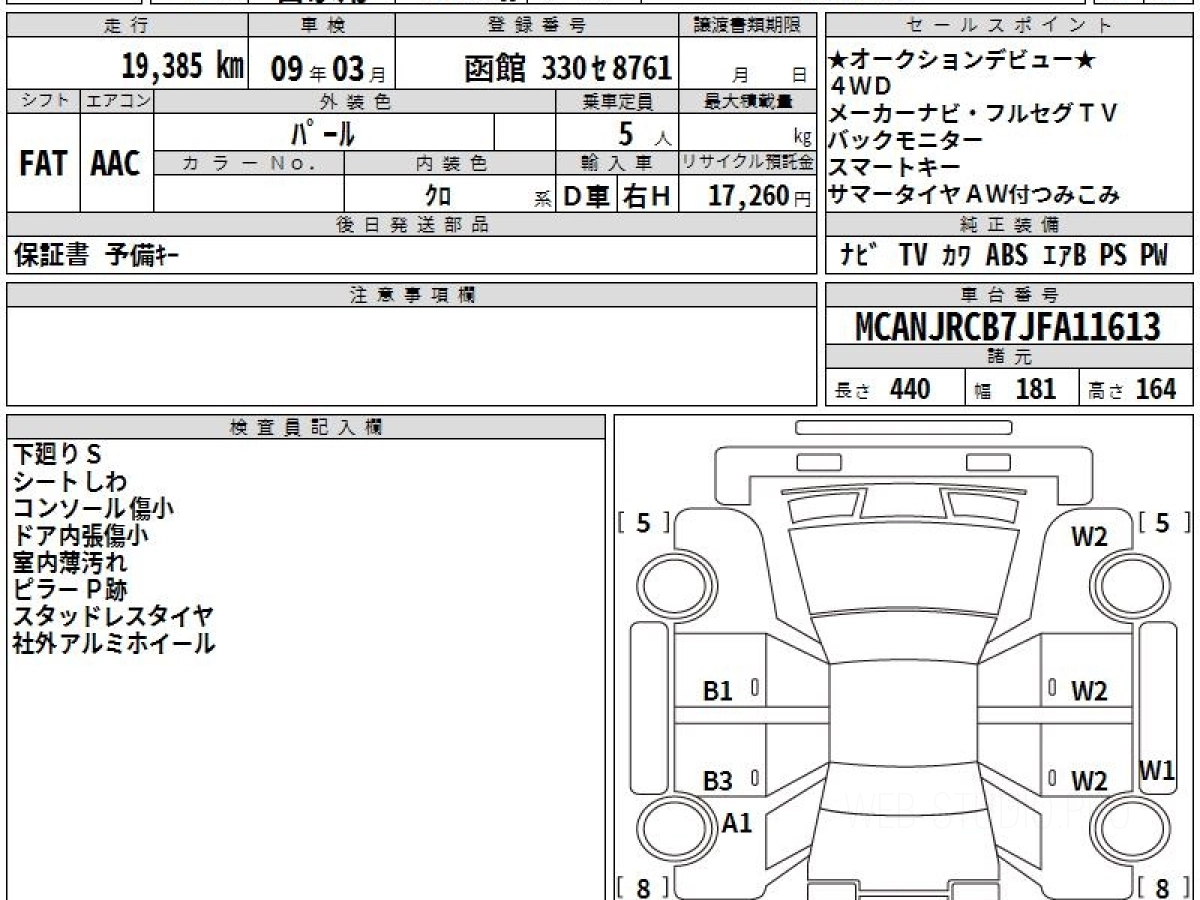Click the W2 mark beside the hood
Screen dimensions: 1200x900
pos(1090,537)
